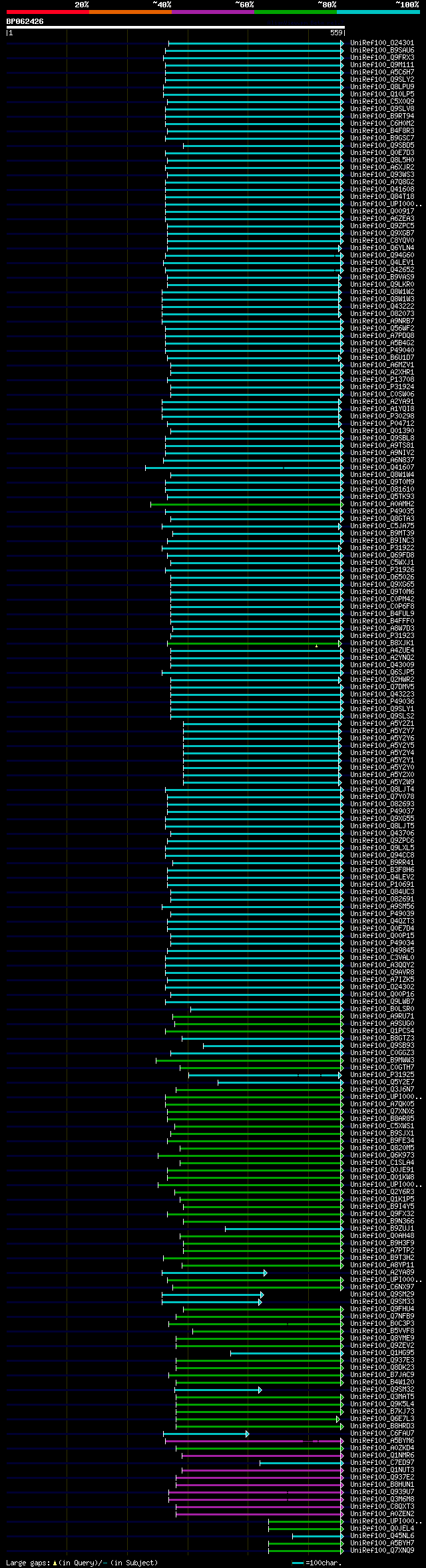Select hit label UniRef100_B9SAU6
Screen dimensions: 426x1568
tap(382, 51)
